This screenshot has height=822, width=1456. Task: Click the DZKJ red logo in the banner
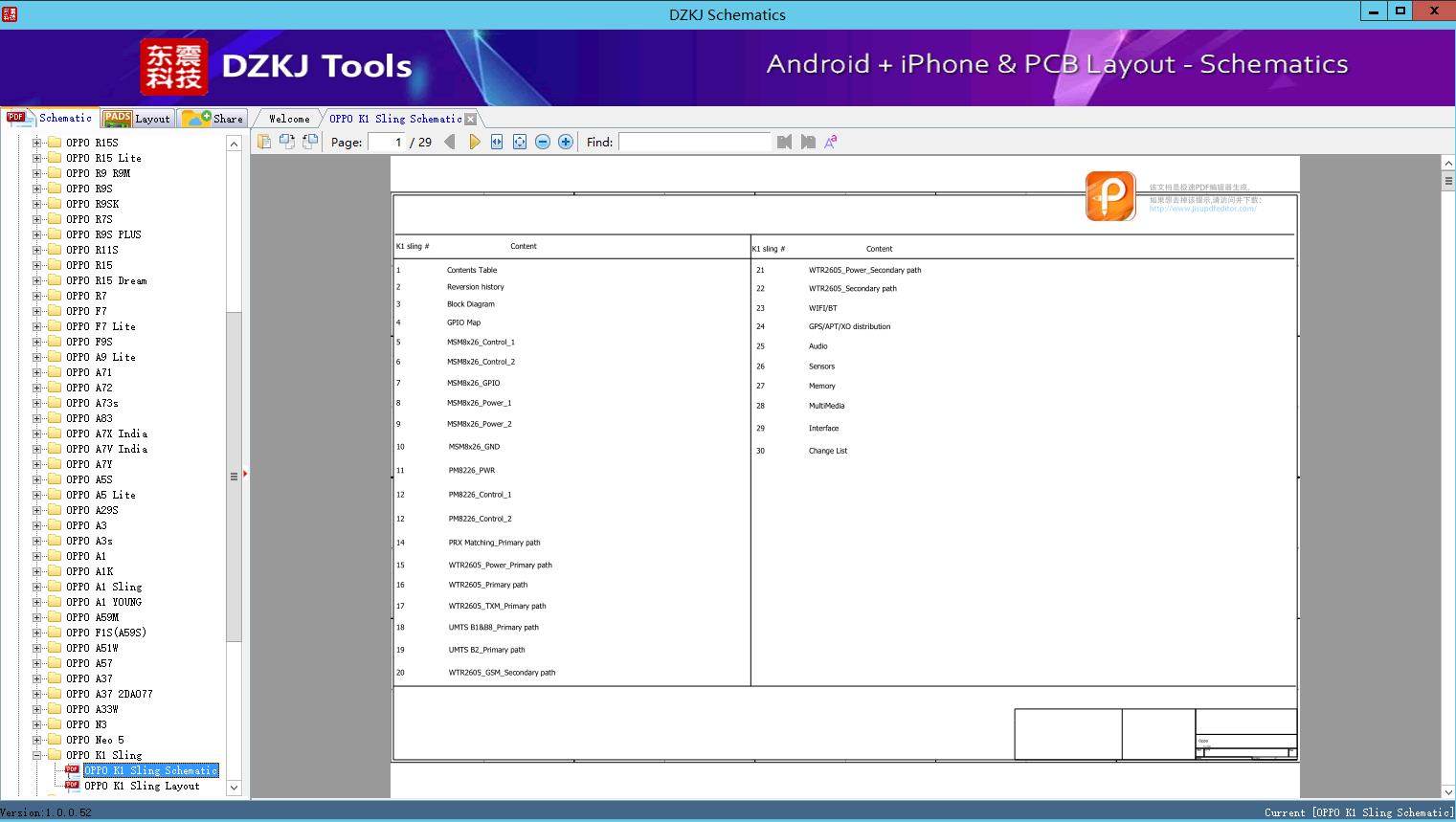pyautogui.click(x=173, y=67)
